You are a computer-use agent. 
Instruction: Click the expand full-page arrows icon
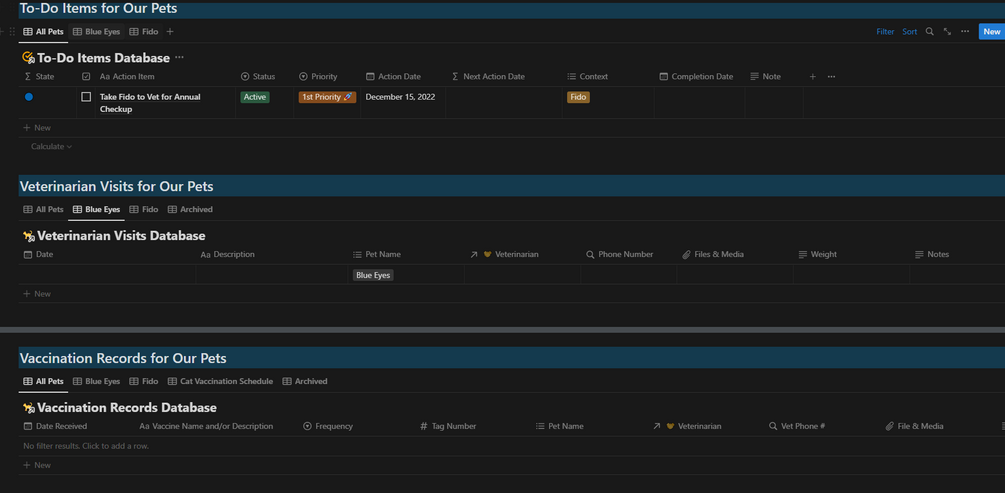point(947,31)
